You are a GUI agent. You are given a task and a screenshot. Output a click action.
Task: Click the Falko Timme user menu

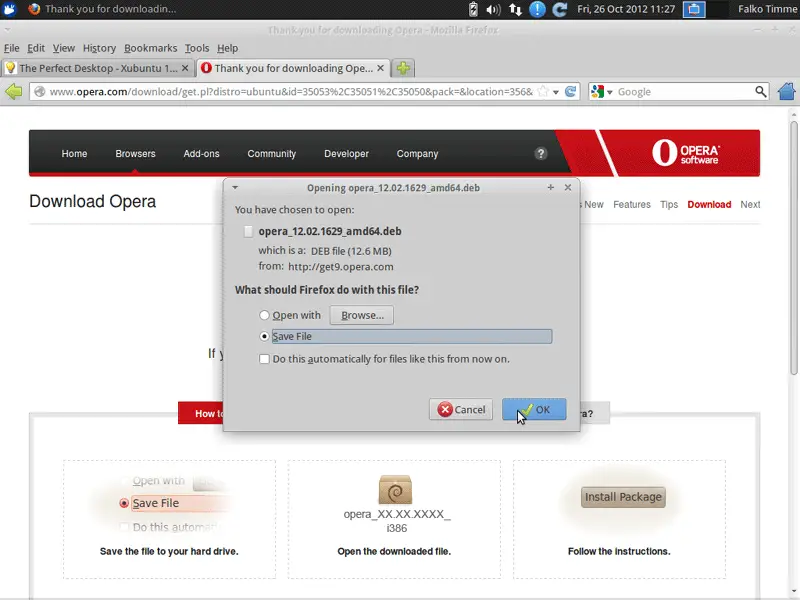tap(767, 9)
